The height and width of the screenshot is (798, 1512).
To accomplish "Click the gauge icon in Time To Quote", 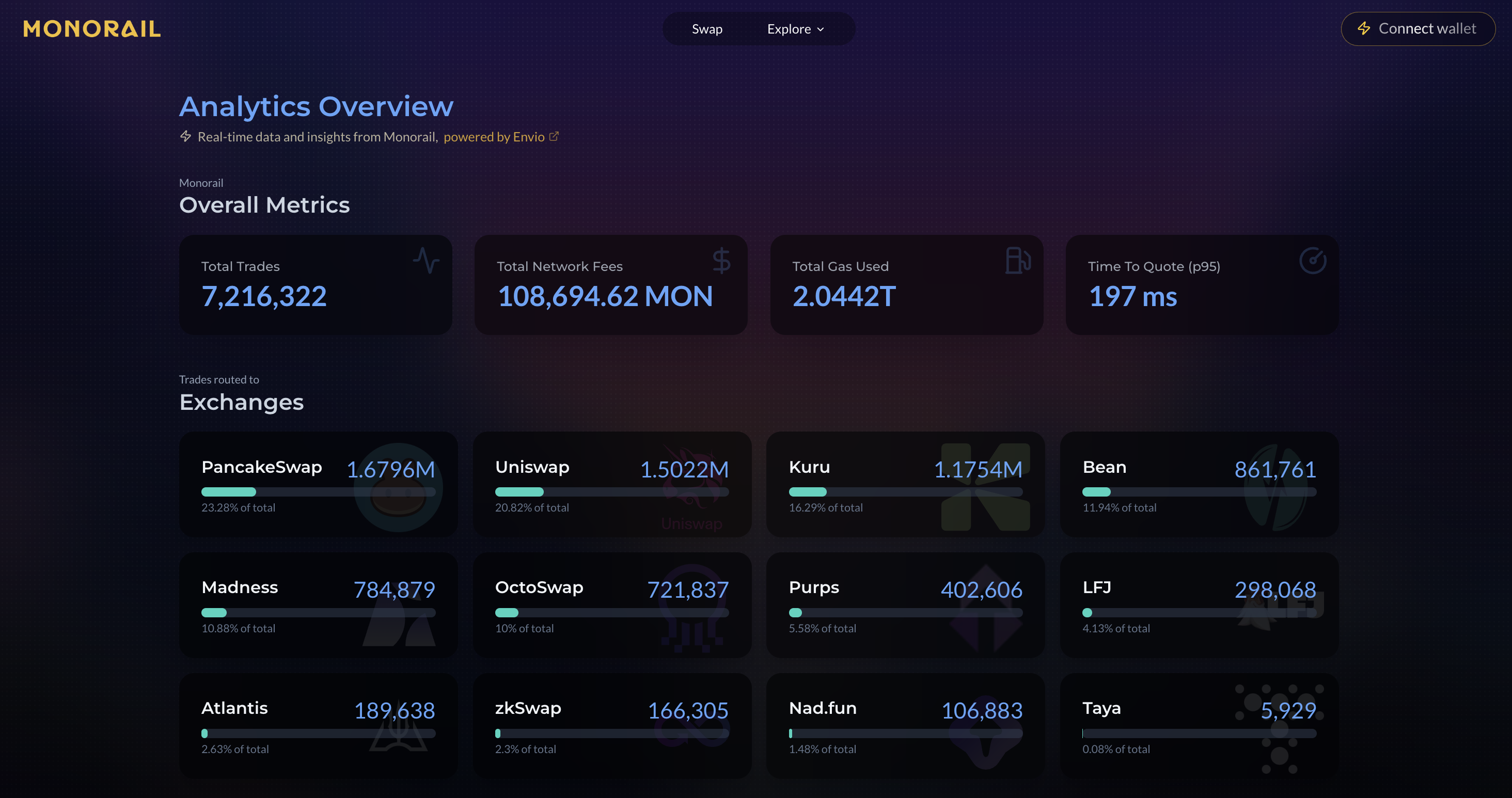I will (1313, 260).
